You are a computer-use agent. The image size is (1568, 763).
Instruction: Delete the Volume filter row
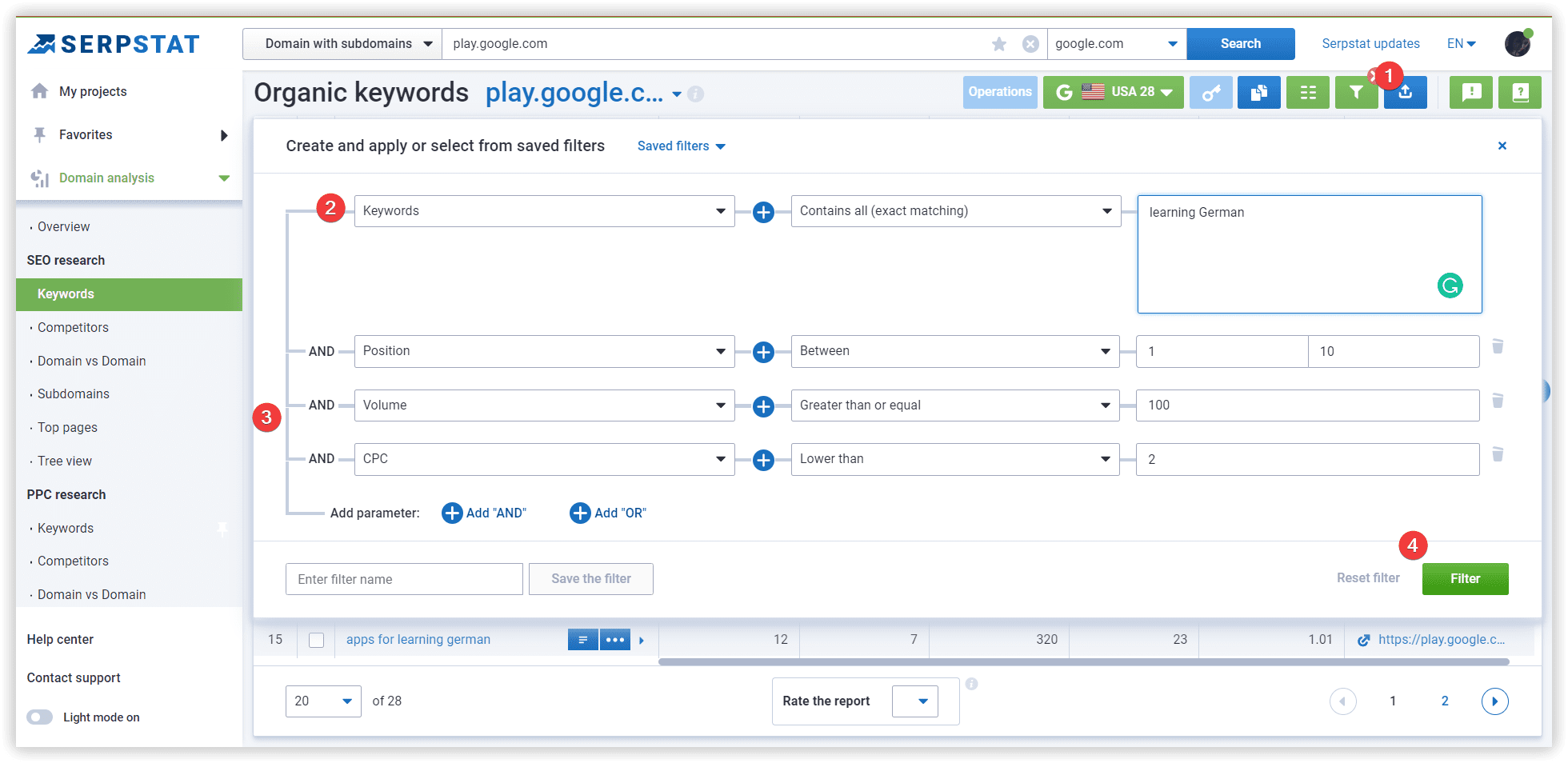[x=1498, y=400]
